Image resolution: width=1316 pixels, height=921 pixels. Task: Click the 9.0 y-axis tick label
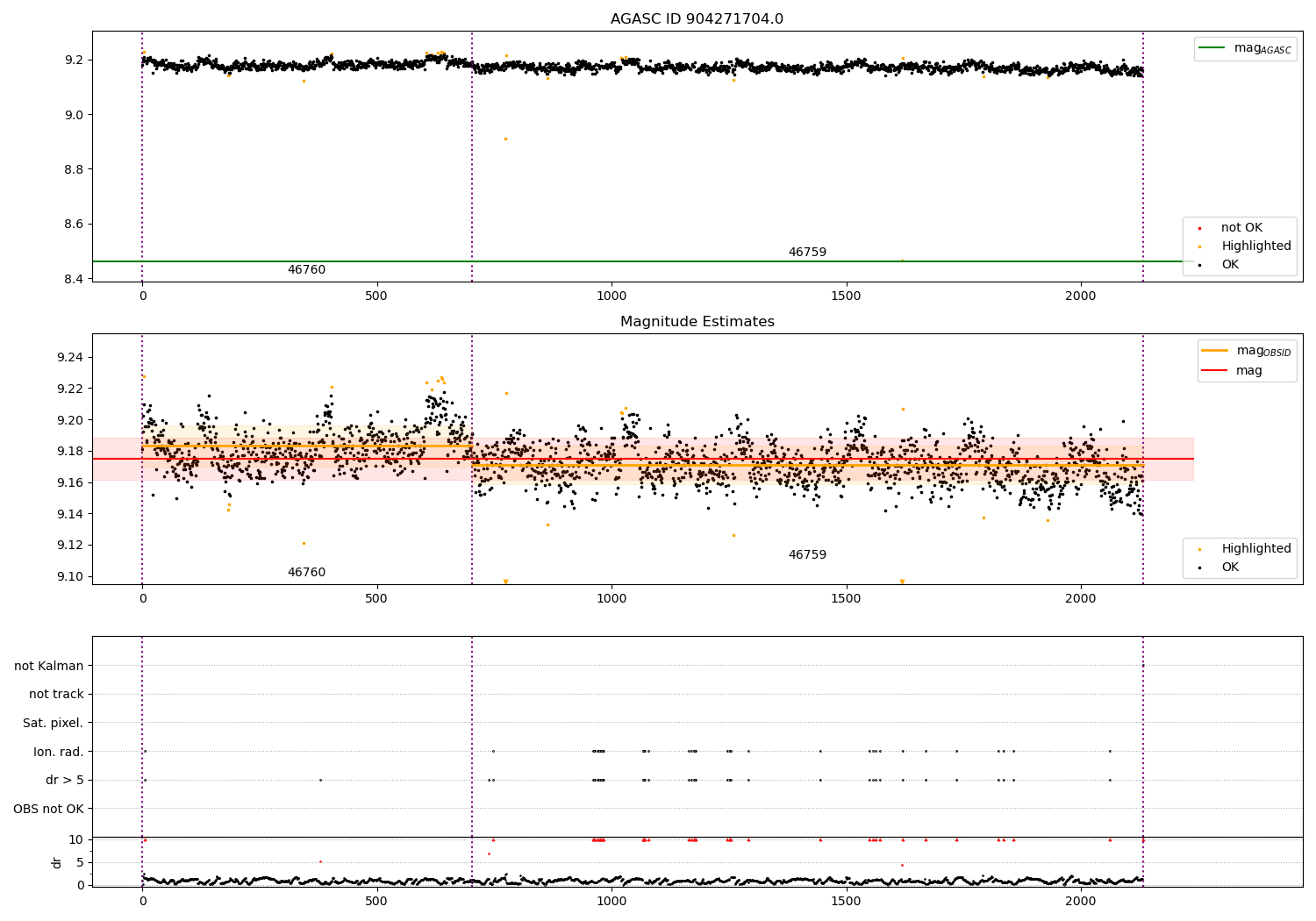tap(74, 115)
